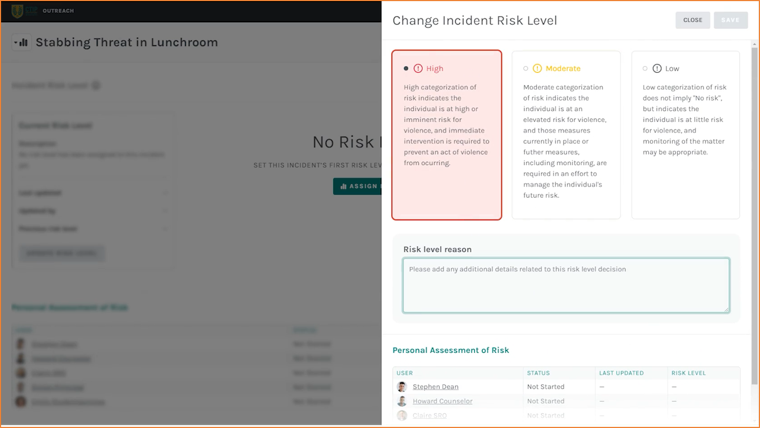Click Stephen Dean's avatar in assessment table
This screenshot has width=760, height=428.
[402, 387]
